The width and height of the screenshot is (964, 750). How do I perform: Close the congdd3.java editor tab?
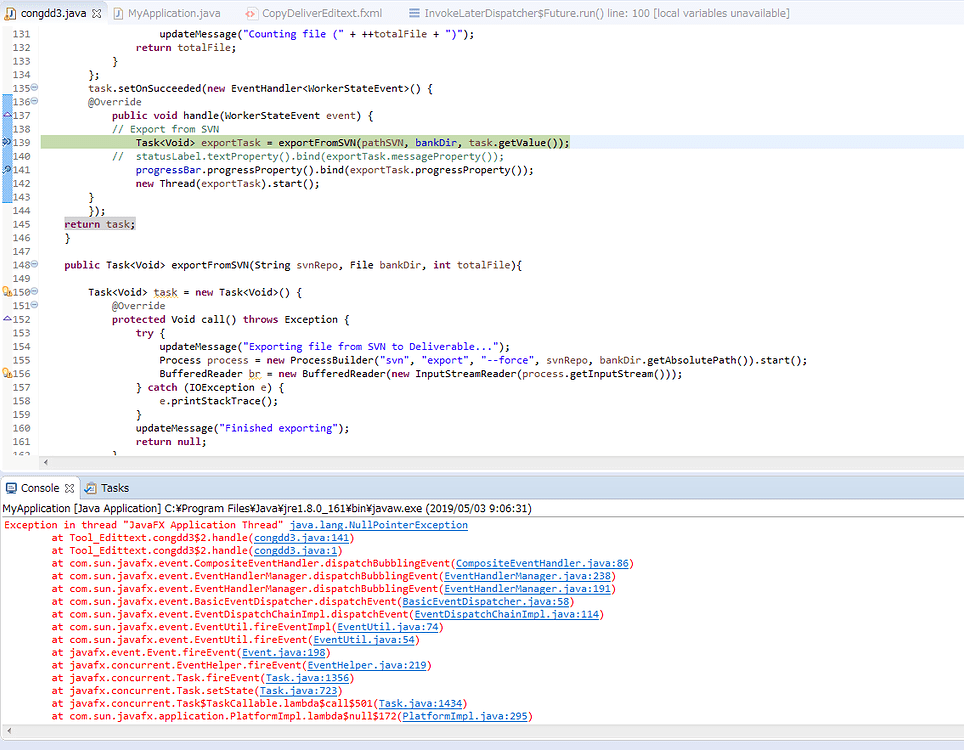[96, 13]
